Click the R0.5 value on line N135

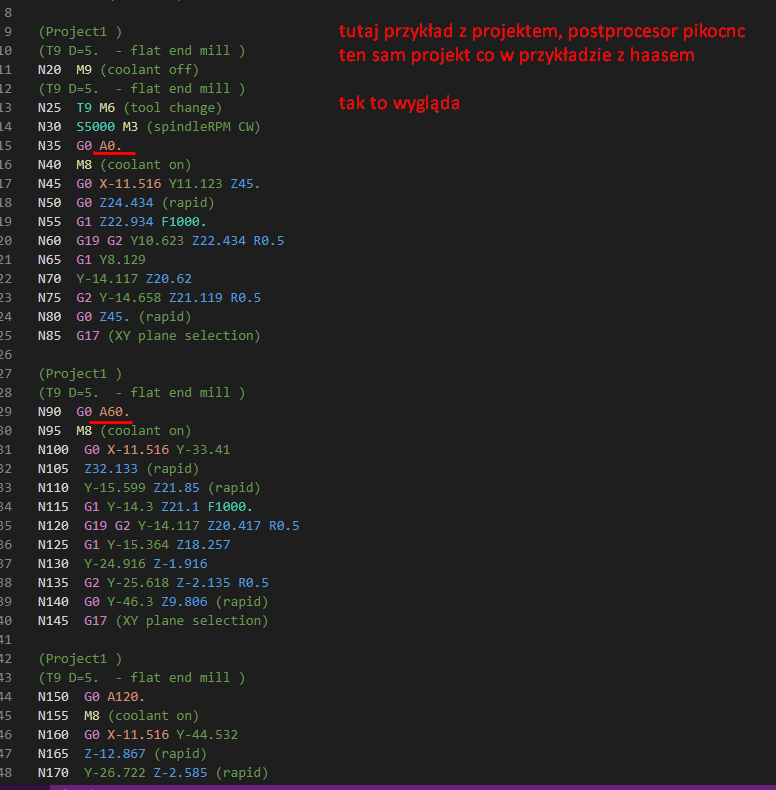point(253,583)
